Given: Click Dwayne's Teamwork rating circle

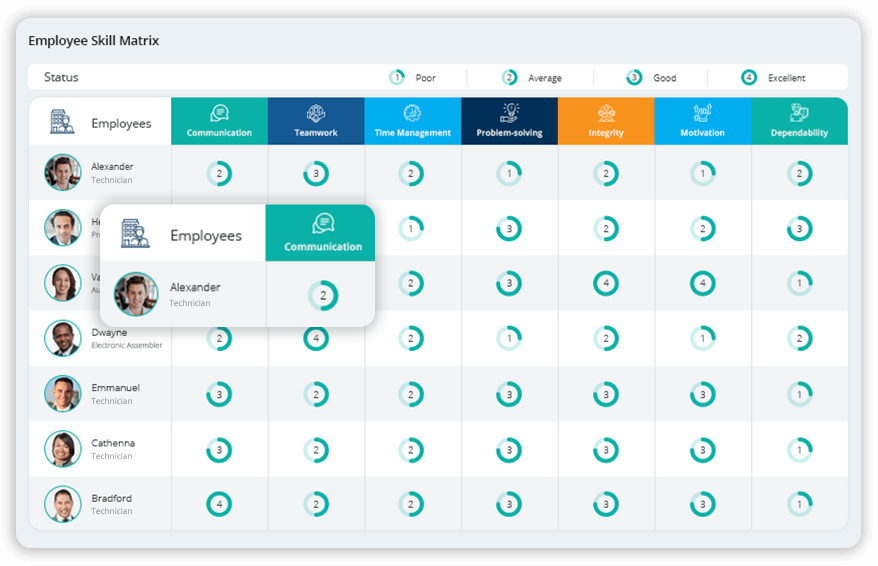Looking at the screenshot, I should (x=316, y=338).
